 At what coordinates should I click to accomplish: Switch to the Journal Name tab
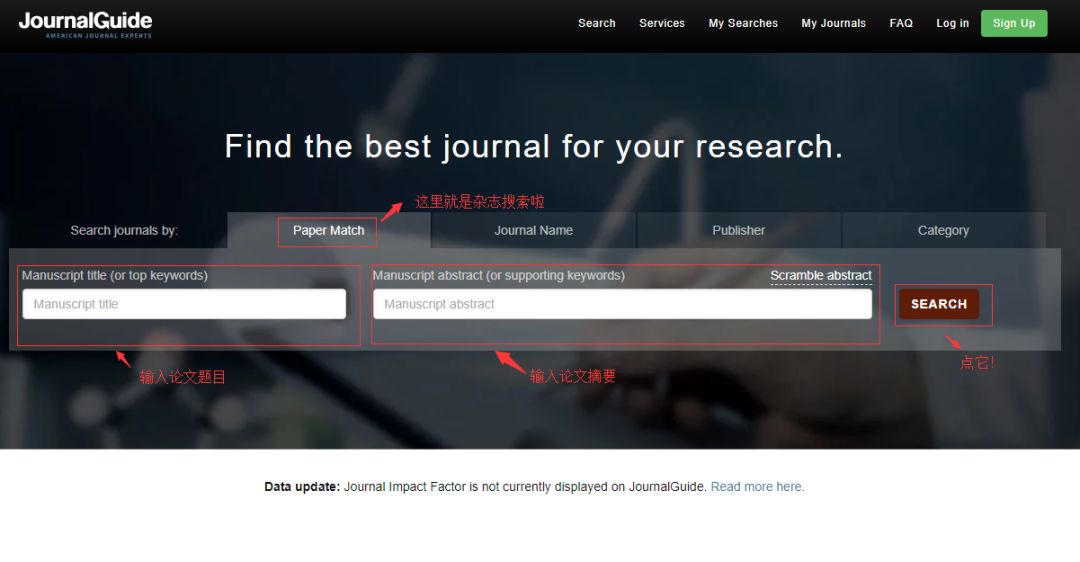pyautogui.click(x=534, y=231)
